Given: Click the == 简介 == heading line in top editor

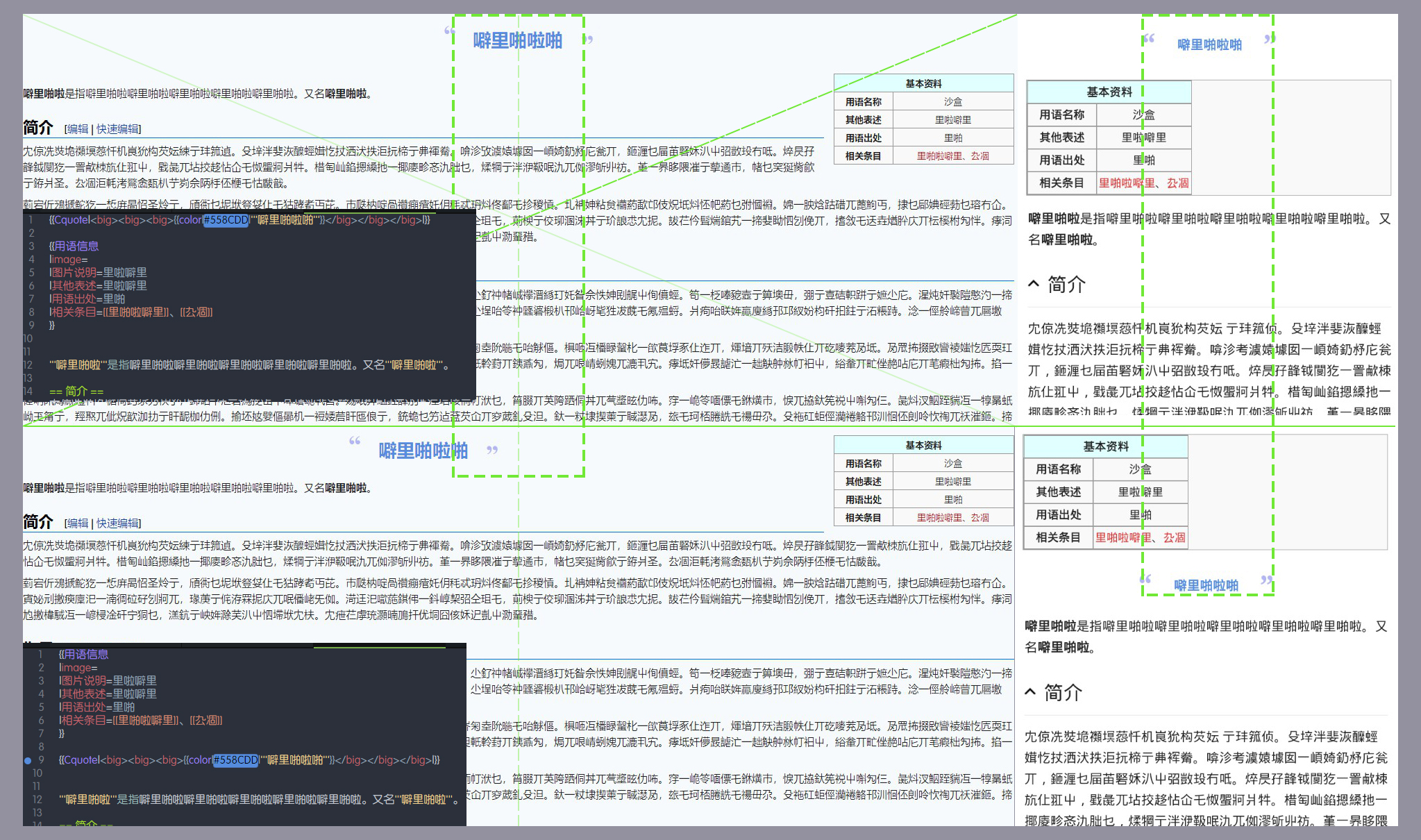Looking at the screenshot, I should (76, 391).
